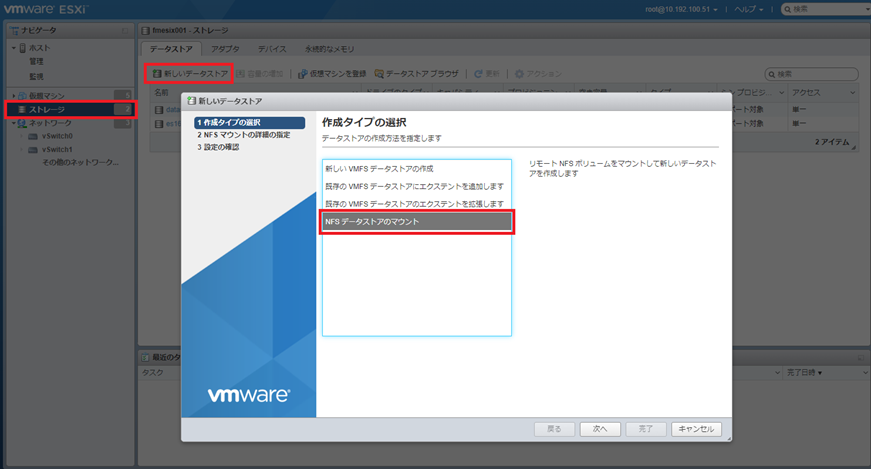Click the virtual machines icon in navigator
The width and height of the screenshot is (871, 469).
[21, 95]
